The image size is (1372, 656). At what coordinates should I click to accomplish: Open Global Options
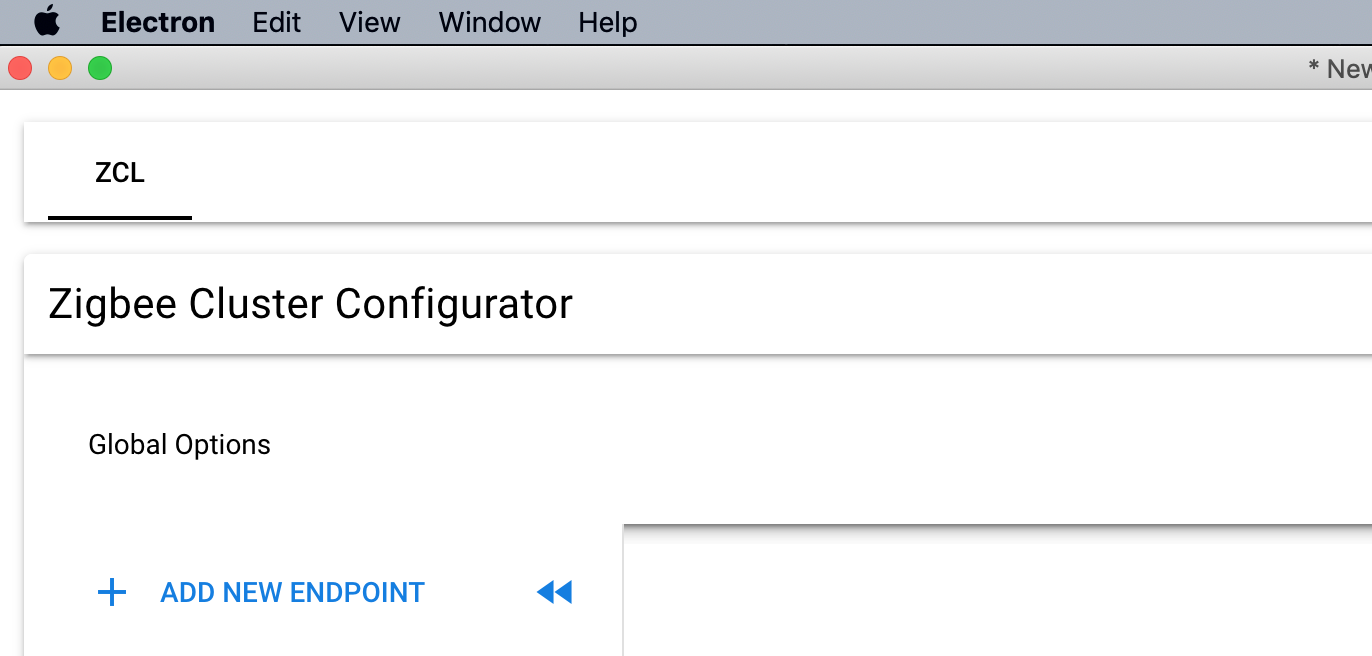(x=180, y=444)
